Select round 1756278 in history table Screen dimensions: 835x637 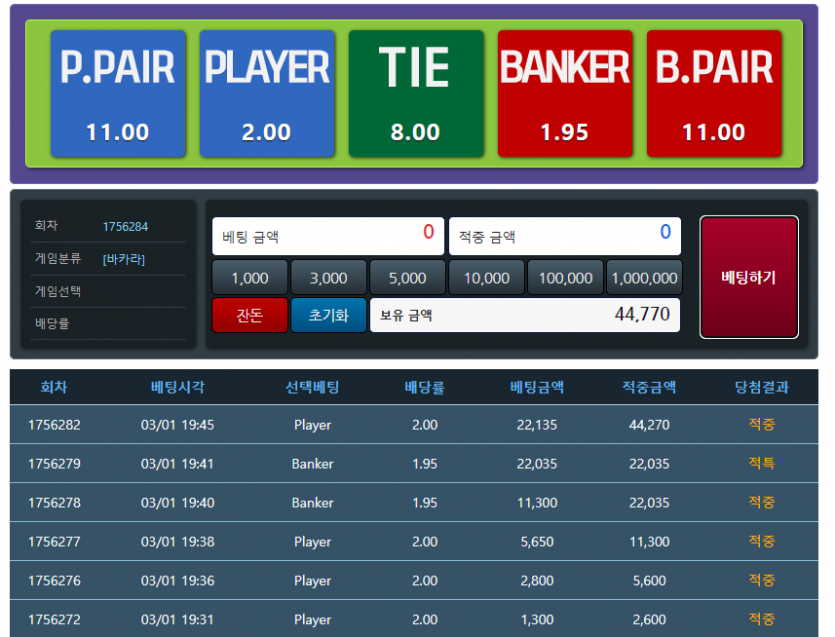pyautogui.click(x=54, y=503)
